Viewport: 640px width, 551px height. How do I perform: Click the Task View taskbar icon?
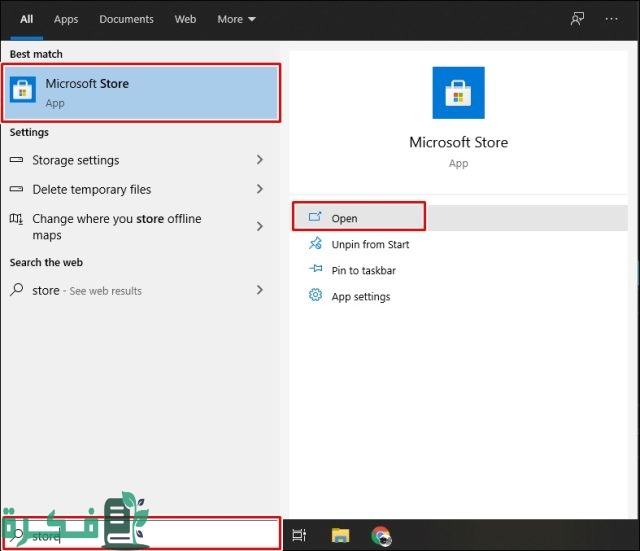[x=299, y=535]
